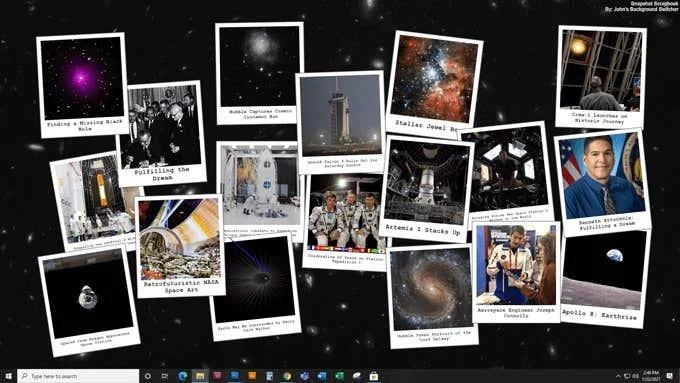Expand the hidden system tray icons chevron
Screen dimensions: 680x383
coord(618,376)
